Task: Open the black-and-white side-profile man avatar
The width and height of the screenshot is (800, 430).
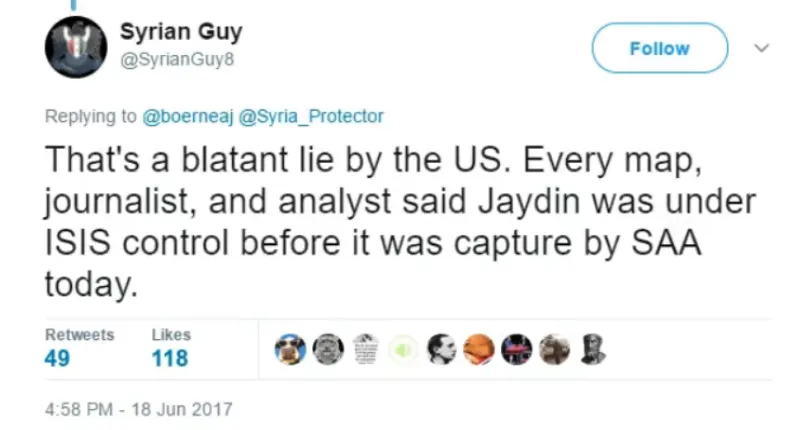Action: [441, 349]
